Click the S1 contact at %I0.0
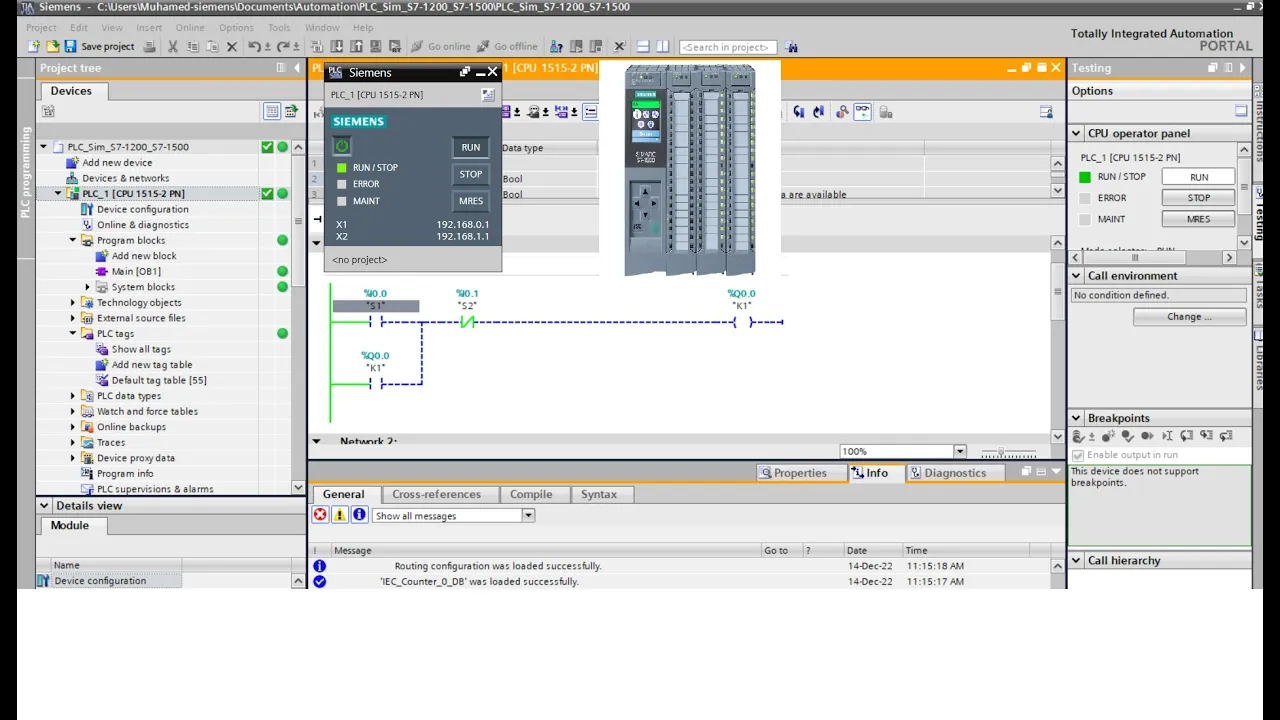This screenshot has width=1280, height=720. pos(376,321)
